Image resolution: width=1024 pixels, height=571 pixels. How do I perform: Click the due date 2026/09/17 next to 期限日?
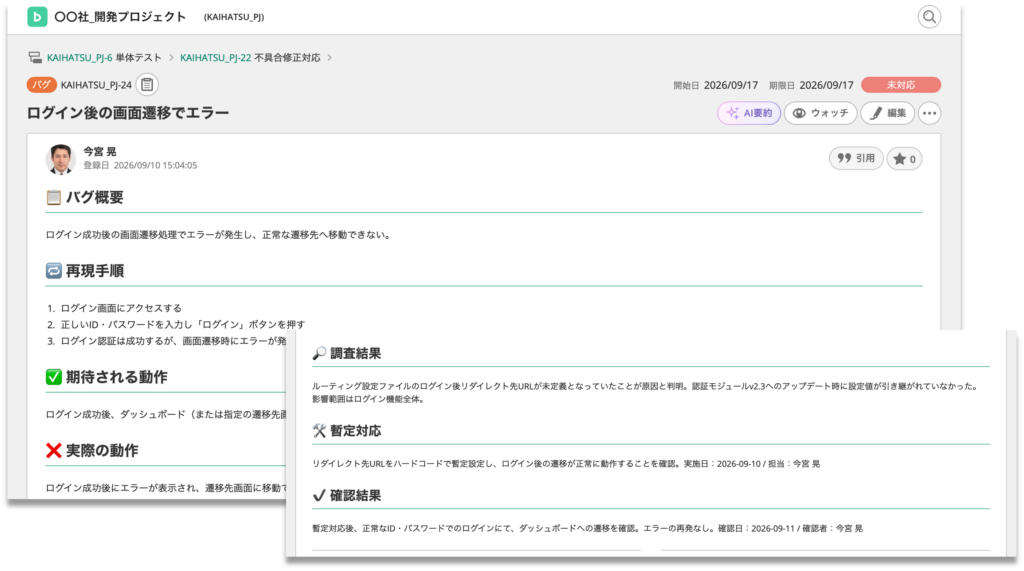point(826,85)
